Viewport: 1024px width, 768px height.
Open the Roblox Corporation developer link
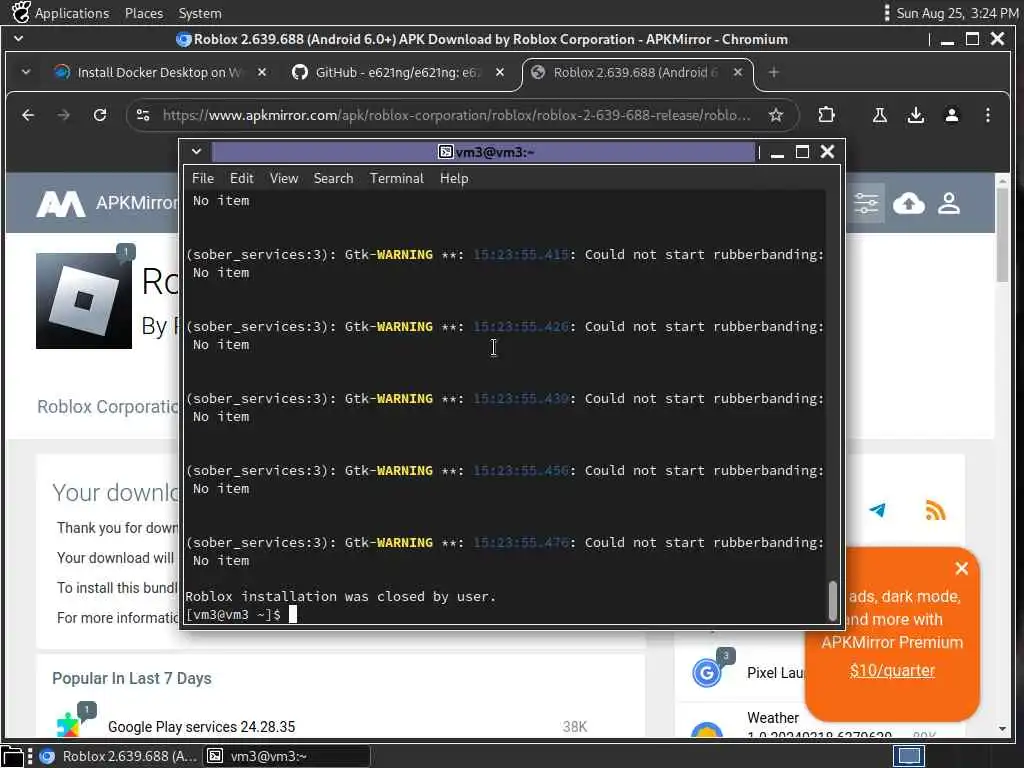click(108, 407)
